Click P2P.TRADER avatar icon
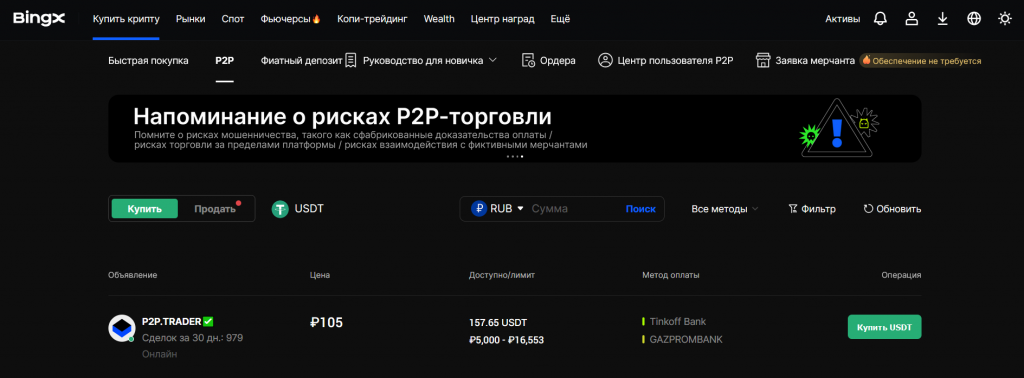Viewport: 1024px width, 378px height. pos(121,328)
